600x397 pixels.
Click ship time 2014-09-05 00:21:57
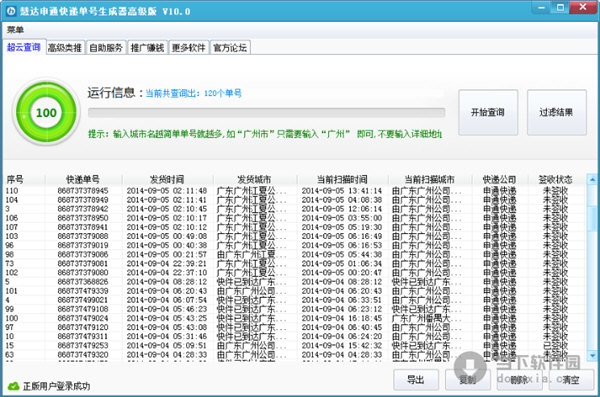click(x=167, y=255)
